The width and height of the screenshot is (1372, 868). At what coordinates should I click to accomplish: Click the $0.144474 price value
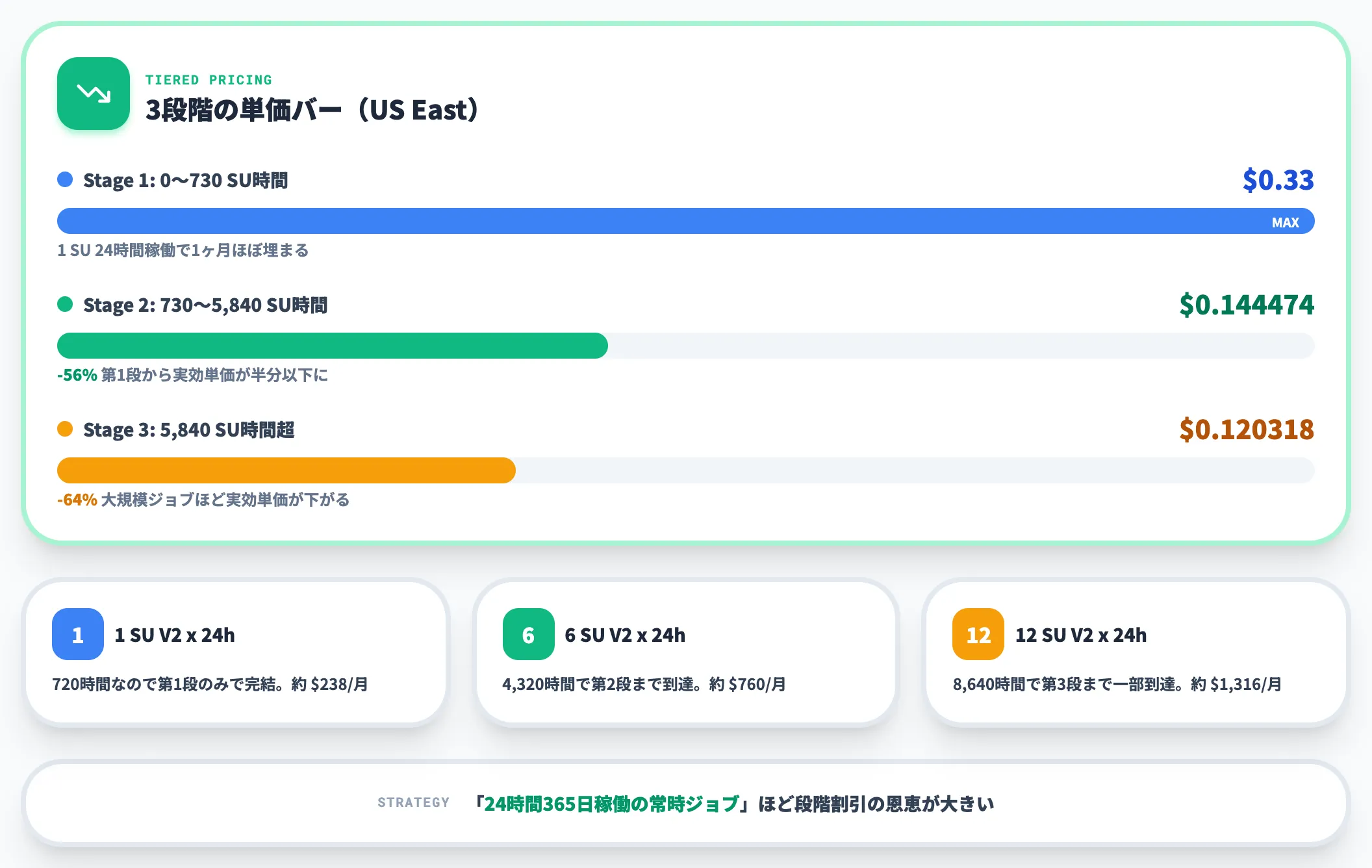1247,305
